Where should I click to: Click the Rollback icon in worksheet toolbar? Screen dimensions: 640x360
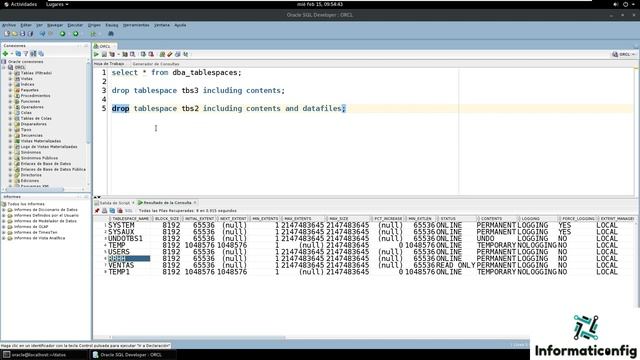coord(151,54)
